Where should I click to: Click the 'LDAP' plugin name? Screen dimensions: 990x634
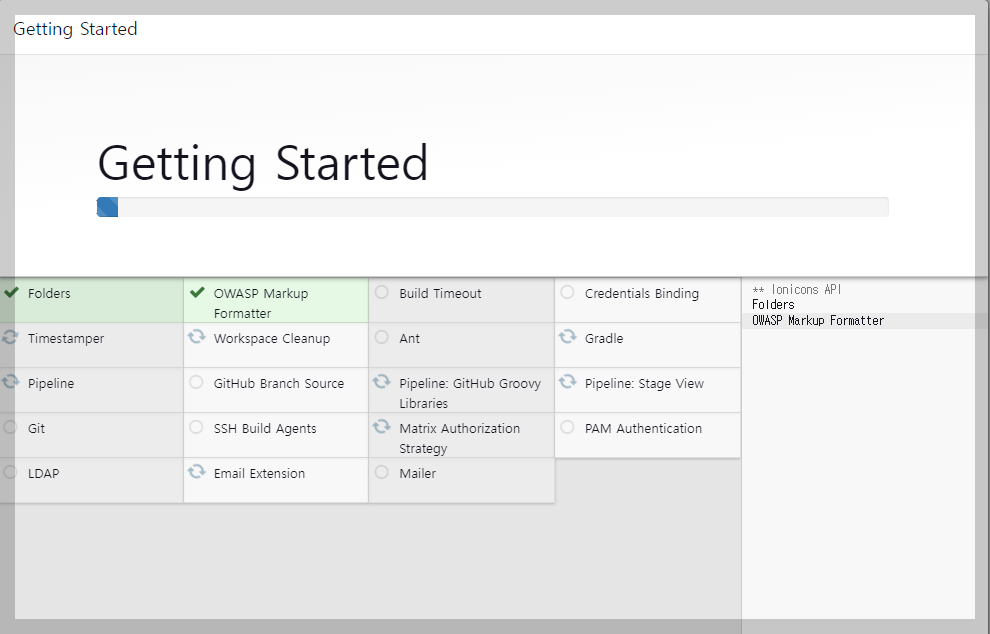44,473
